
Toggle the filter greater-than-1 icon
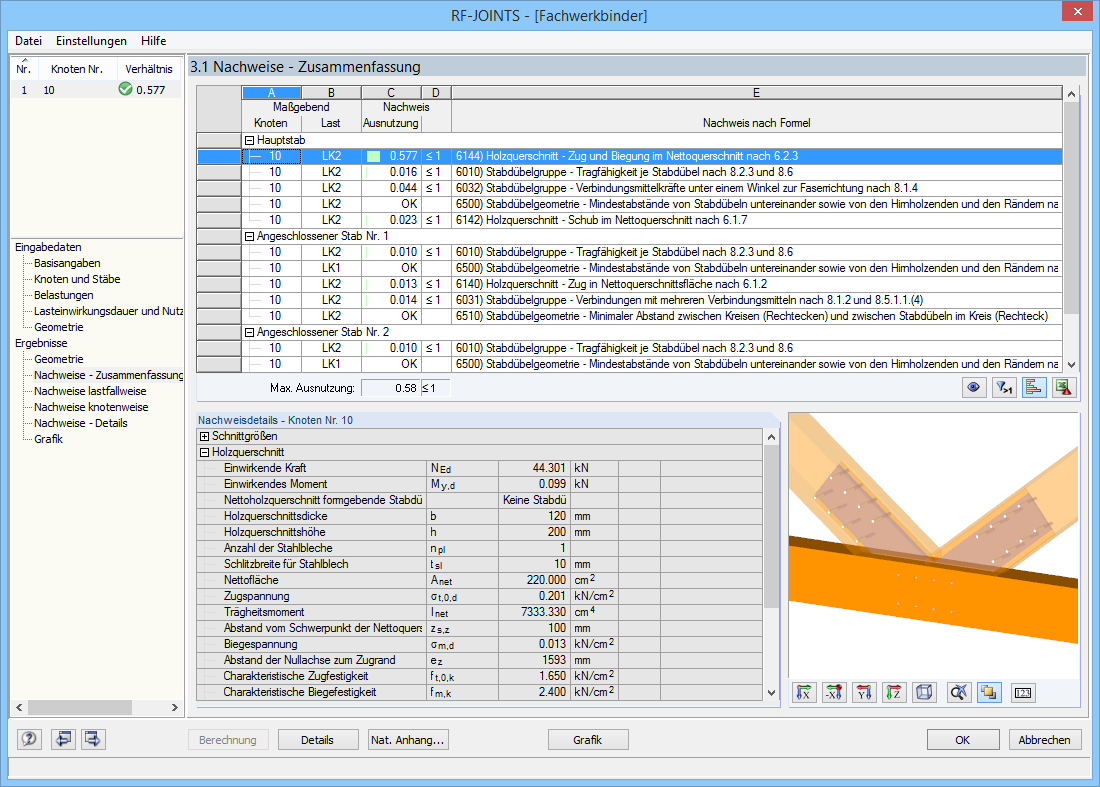1004,387
